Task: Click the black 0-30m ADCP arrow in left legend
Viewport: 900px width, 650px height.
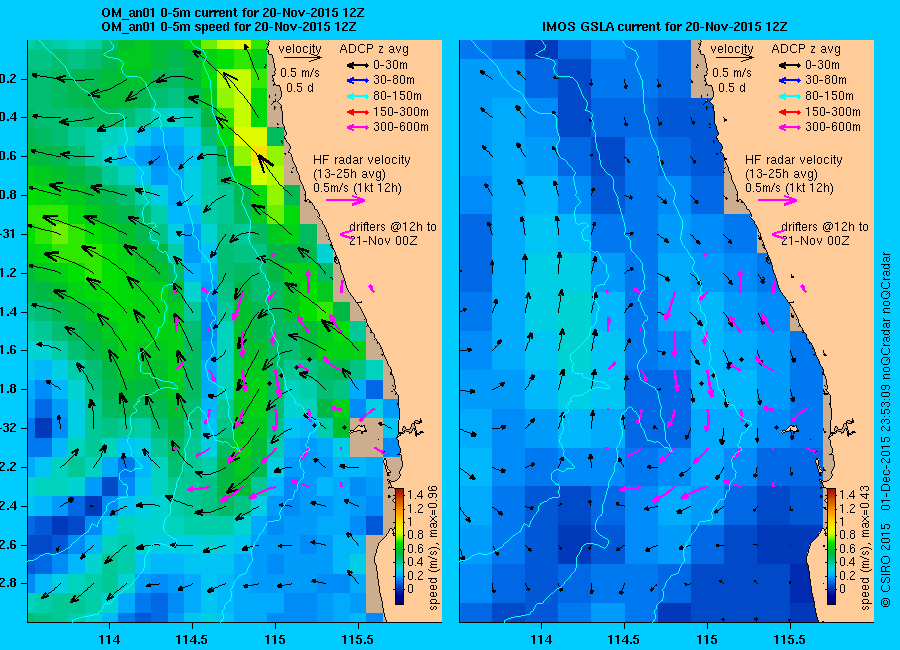Action: click(x=358, y=65)
